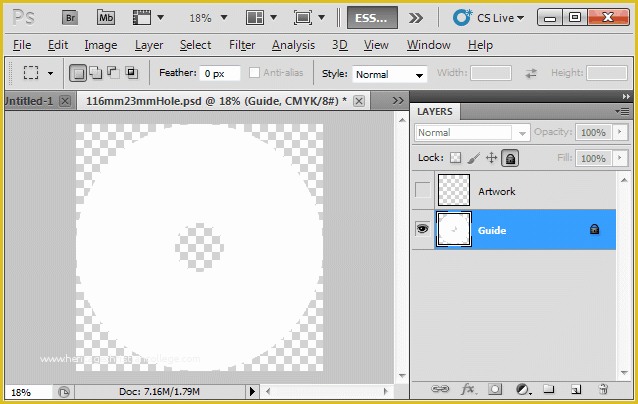Open the Image menu
638x404 pixels.
click(101, 45)
